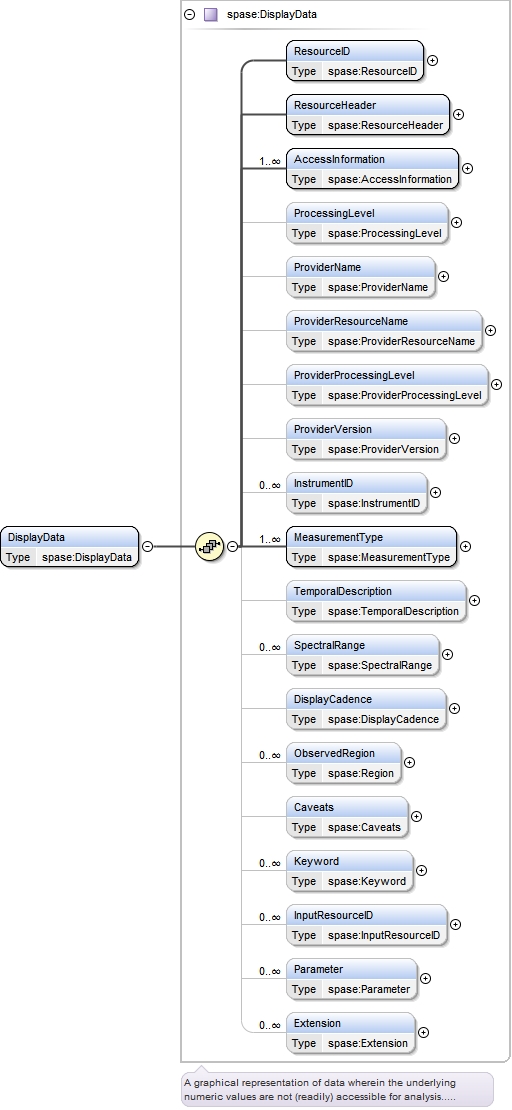Expand ProviderProcessingLevel plus icon

click(496, 384)
